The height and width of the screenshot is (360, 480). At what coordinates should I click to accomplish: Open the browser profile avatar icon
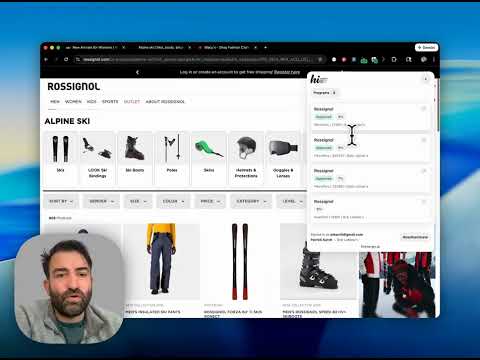[x=424, y=60]
